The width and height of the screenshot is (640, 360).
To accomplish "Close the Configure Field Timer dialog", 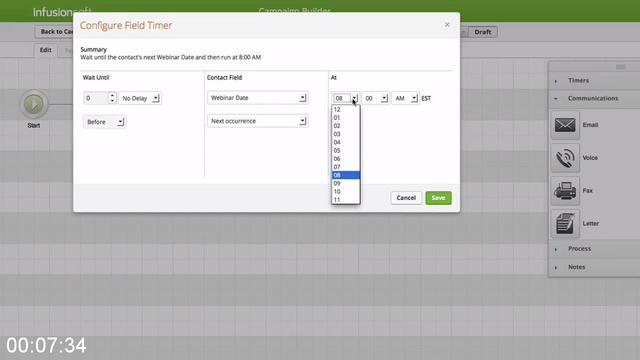I will [447, 25].
